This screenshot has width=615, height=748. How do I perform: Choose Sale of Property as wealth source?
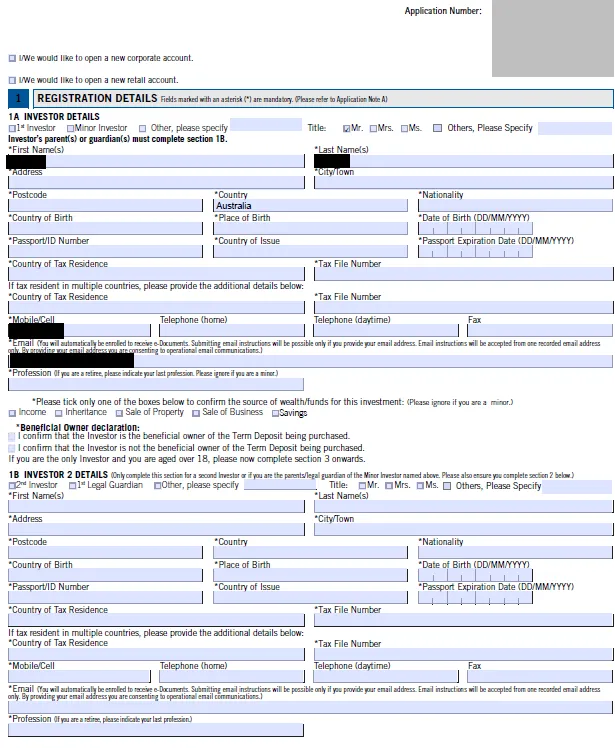[117, 413]
